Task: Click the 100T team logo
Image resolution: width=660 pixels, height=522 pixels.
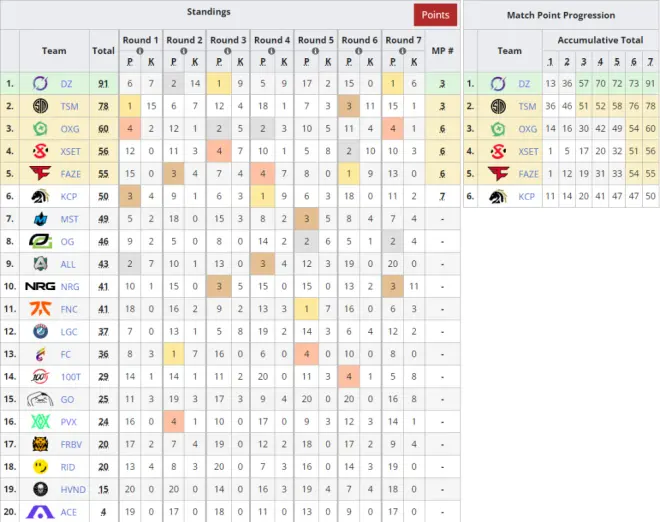Action: (x=40, y=376)
